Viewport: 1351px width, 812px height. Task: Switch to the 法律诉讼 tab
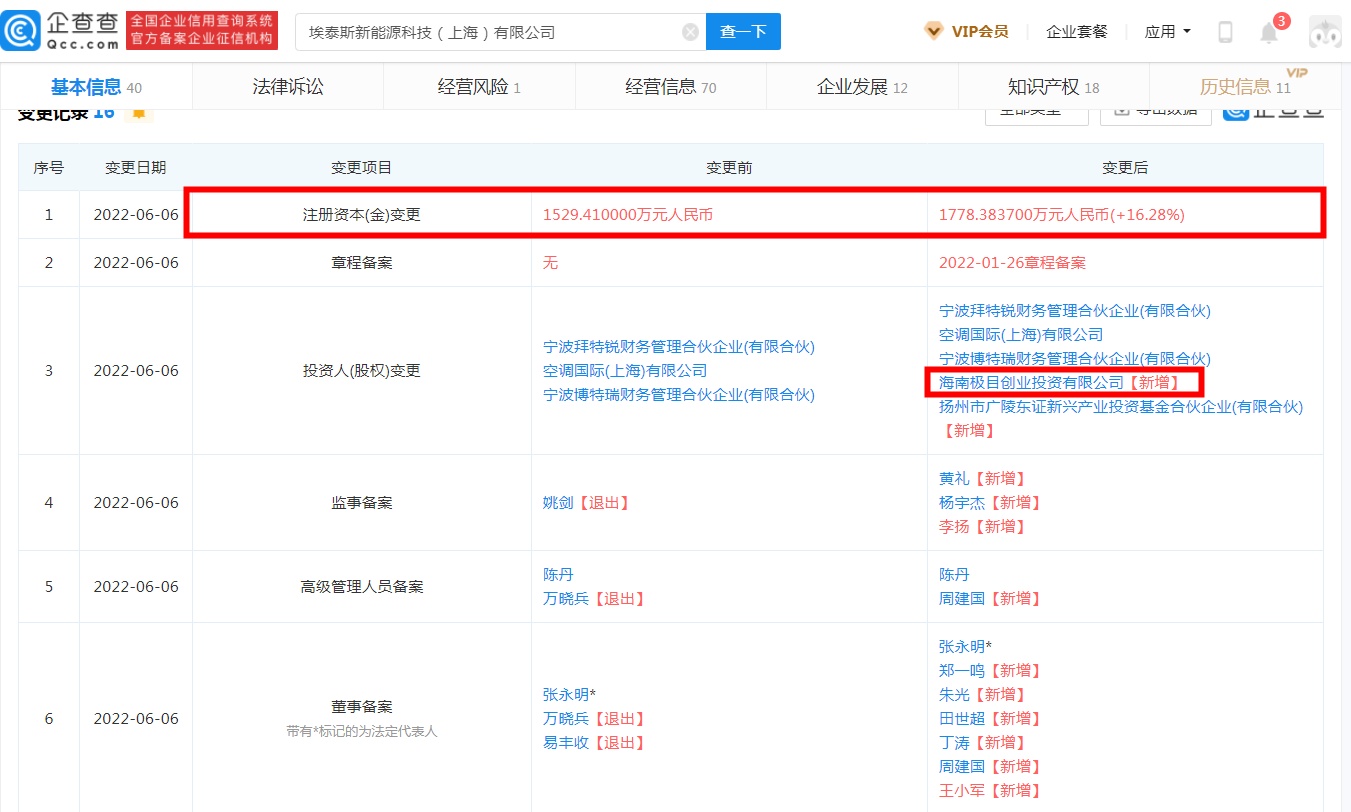point(288,87)
